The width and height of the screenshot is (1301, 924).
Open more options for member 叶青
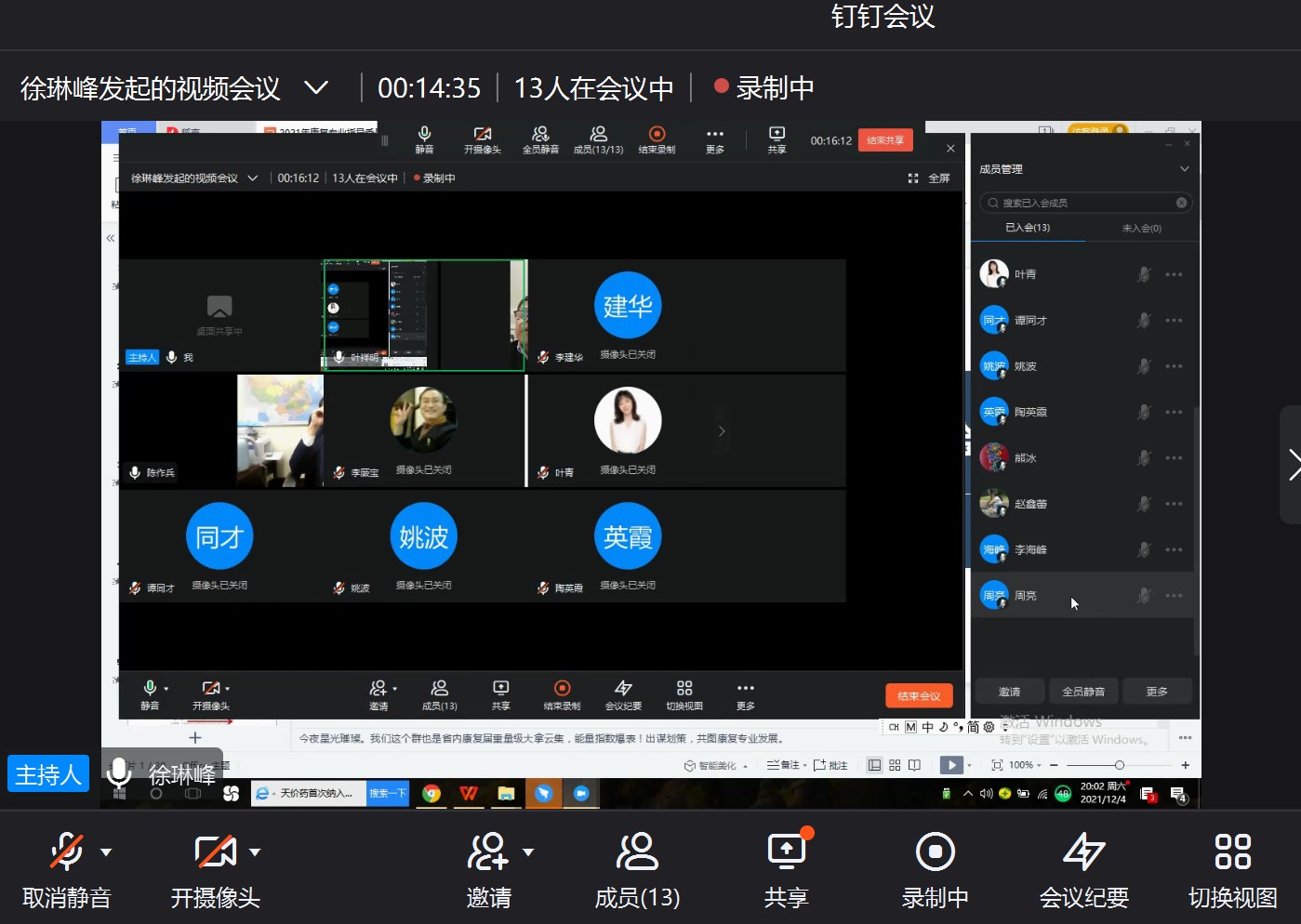coord(1174,274)
